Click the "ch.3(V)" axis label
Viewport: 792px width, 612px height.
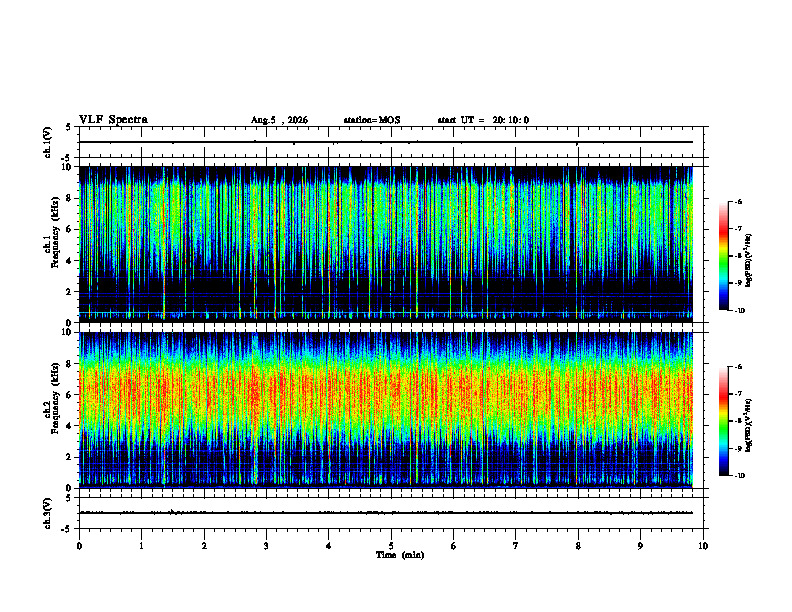(x=48, y=513)
